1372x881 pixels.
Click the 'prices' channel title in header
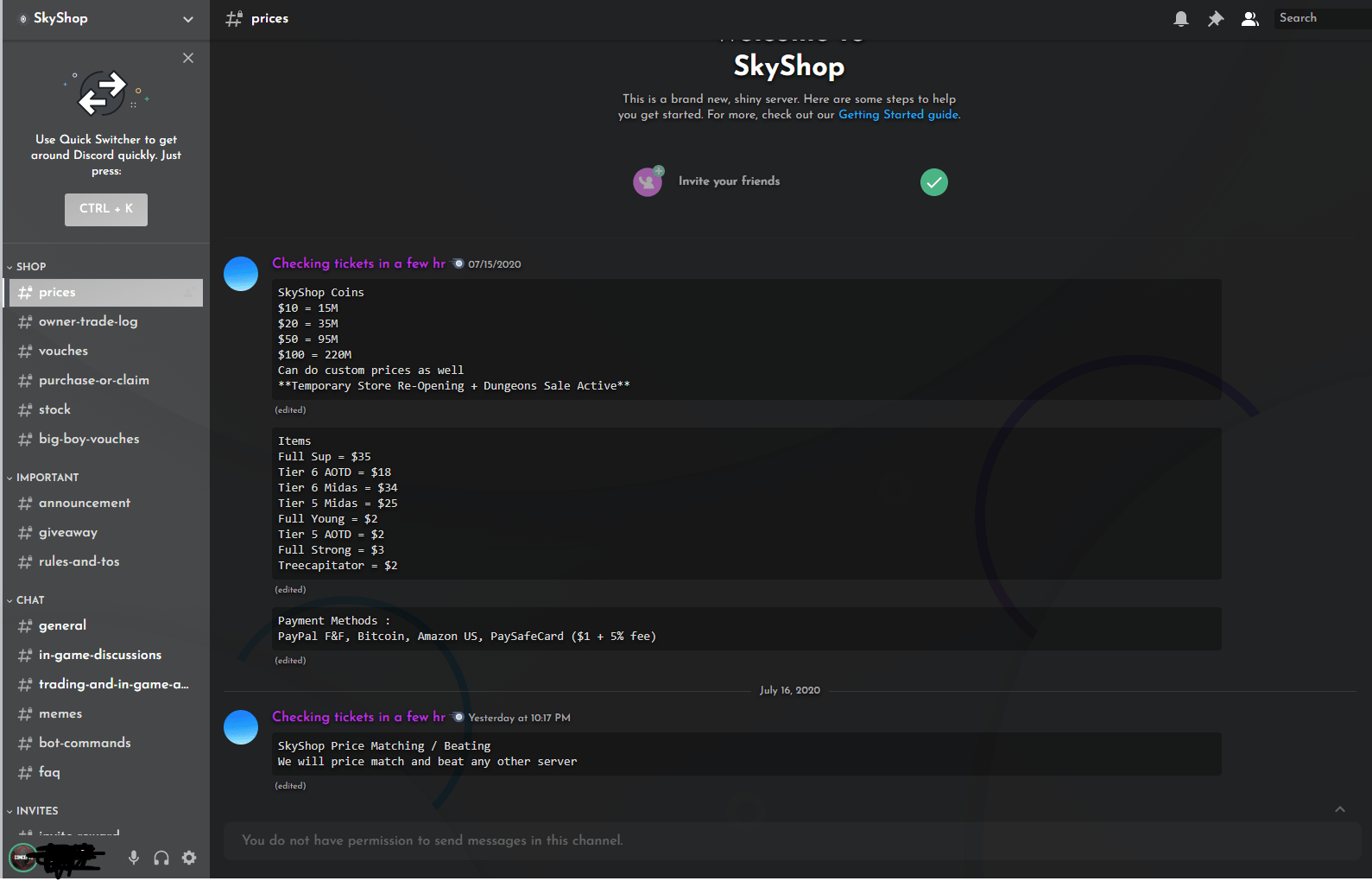coord(269,18)
